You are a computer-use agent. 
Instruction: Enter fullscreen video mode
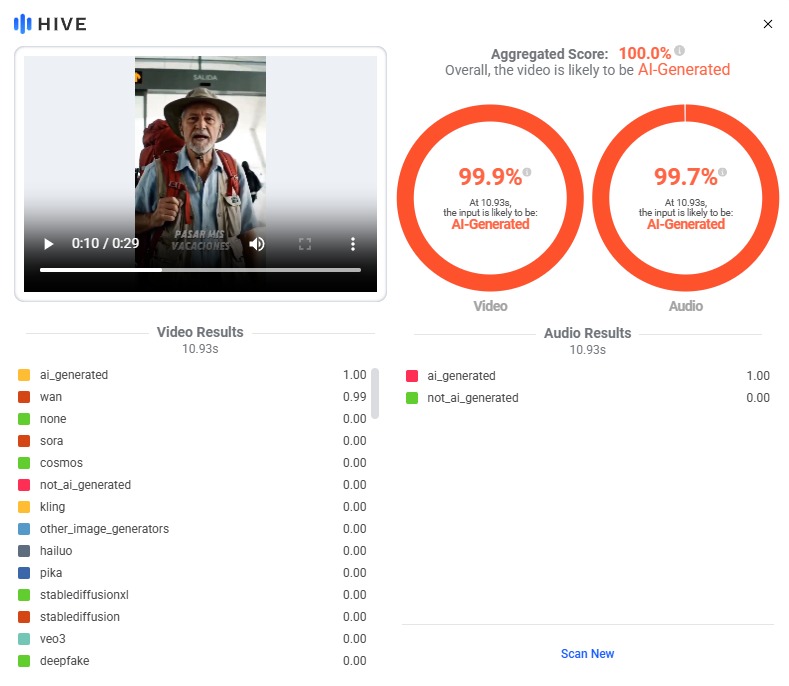click(305, 243)
